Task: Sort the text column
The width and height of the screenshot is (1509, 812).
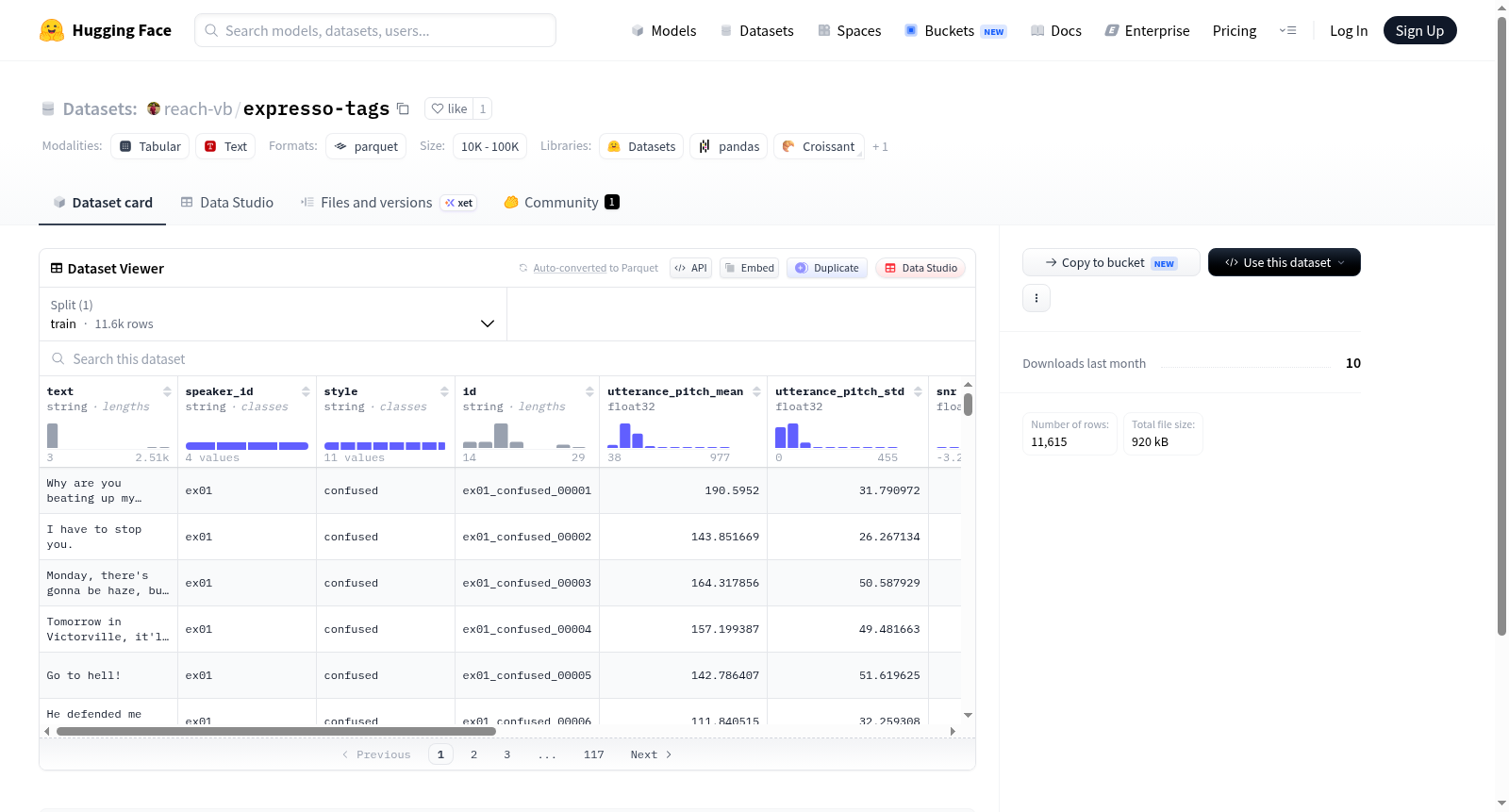Action: click(x=167, y=391)
